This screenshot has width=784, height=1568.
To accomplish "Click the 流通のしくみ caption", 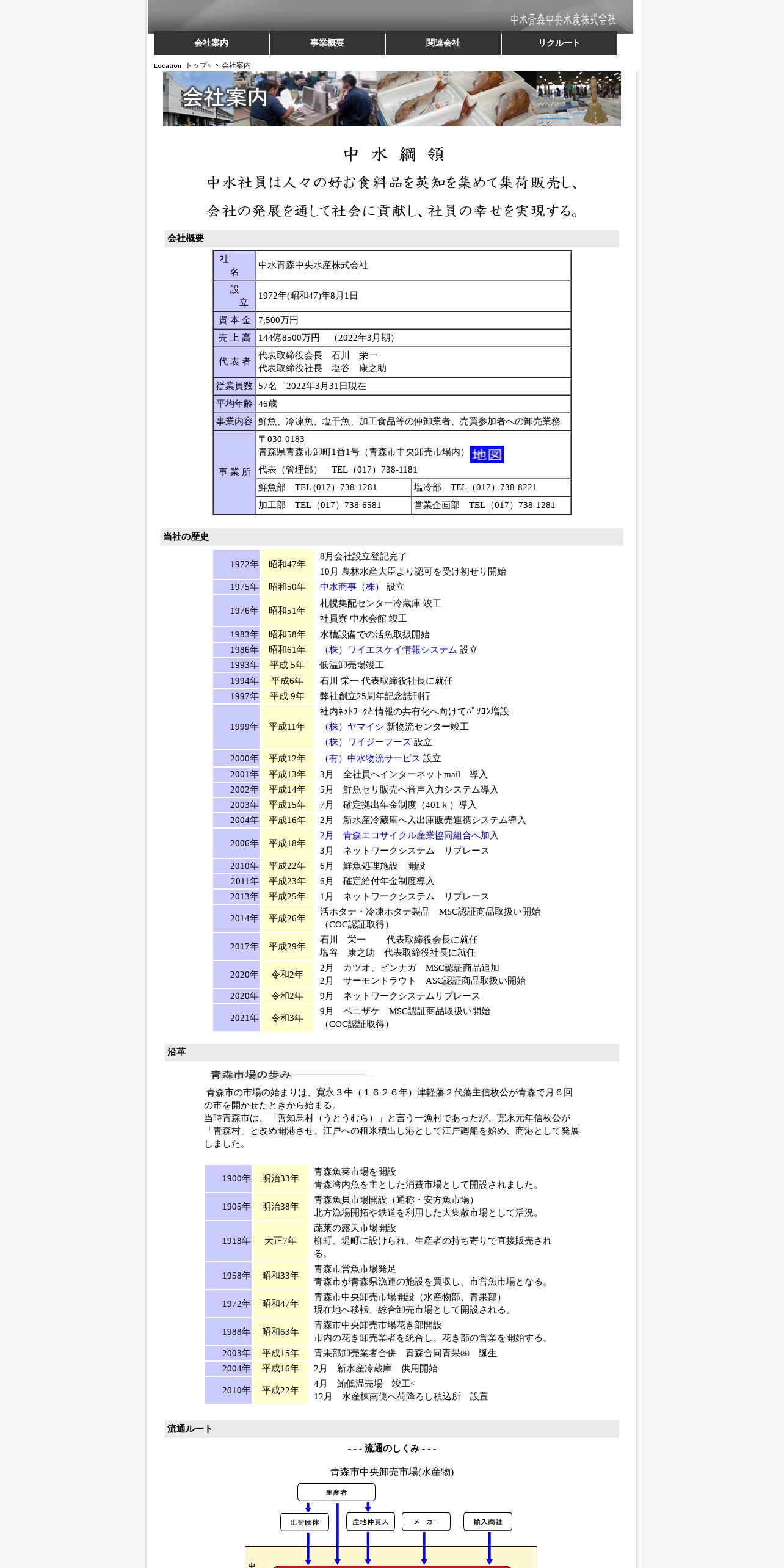I will pos(392,1448).
